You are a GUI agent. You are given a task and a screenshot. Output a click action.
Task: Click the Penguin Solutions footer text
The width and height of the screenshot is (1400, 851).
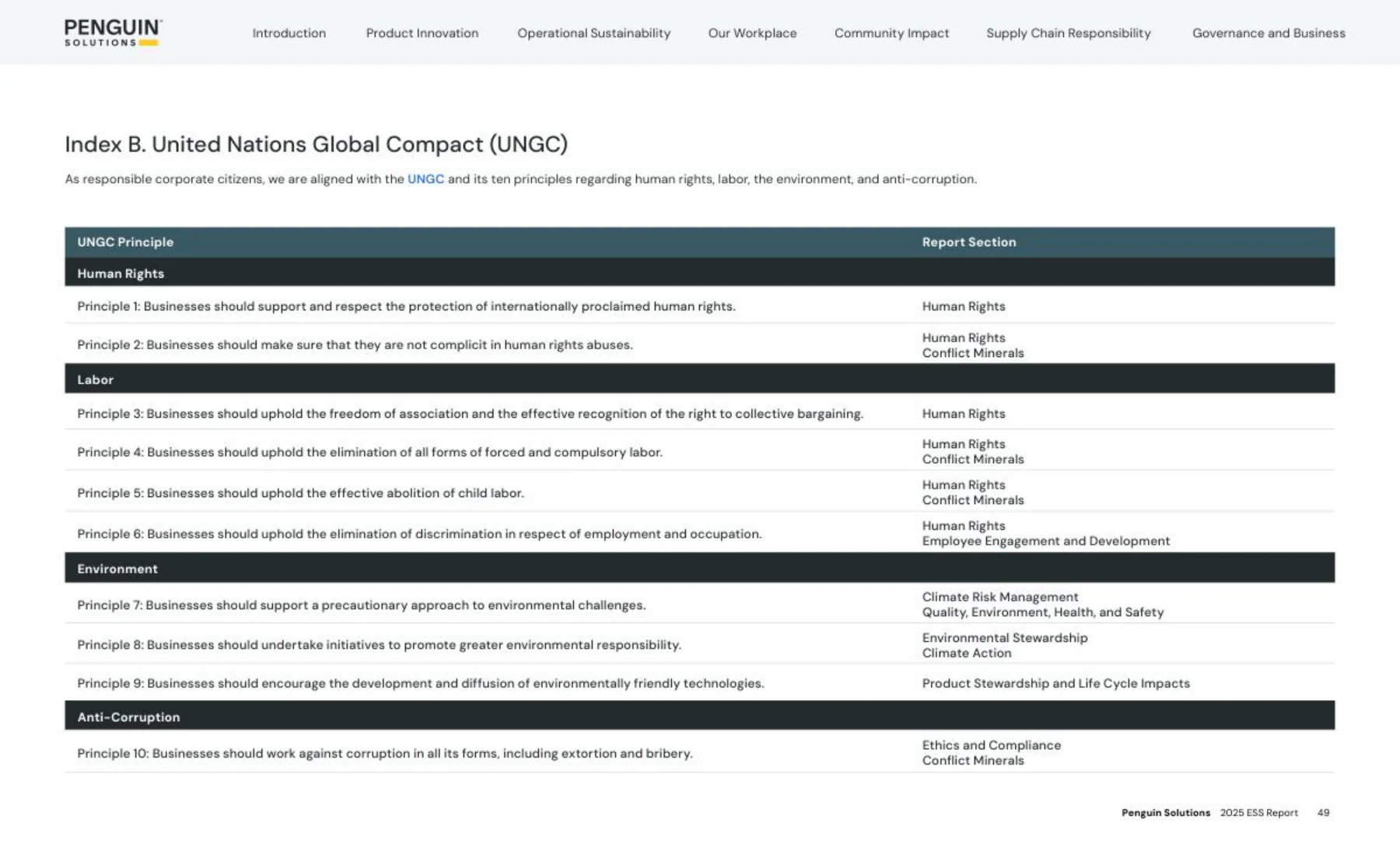tap(1166, 813)
